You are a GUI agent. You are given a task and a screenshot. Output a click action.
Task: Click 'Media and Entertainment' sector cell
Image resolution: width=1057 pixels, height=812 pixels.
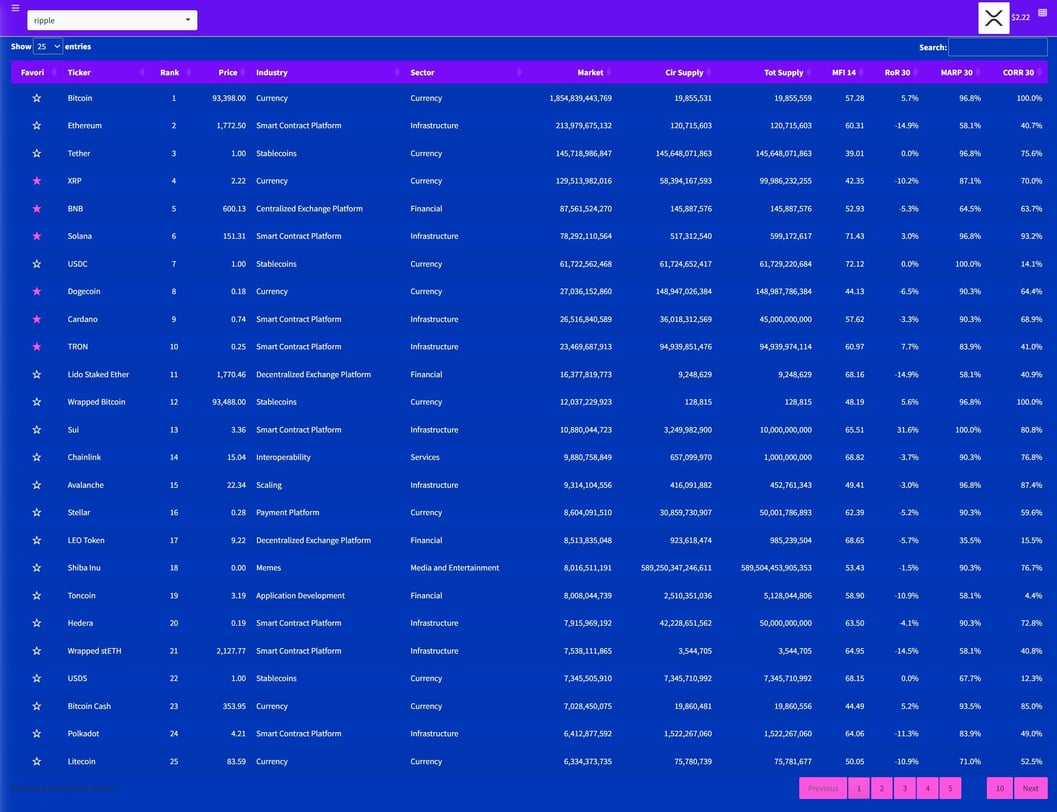[x=455, y=568]
